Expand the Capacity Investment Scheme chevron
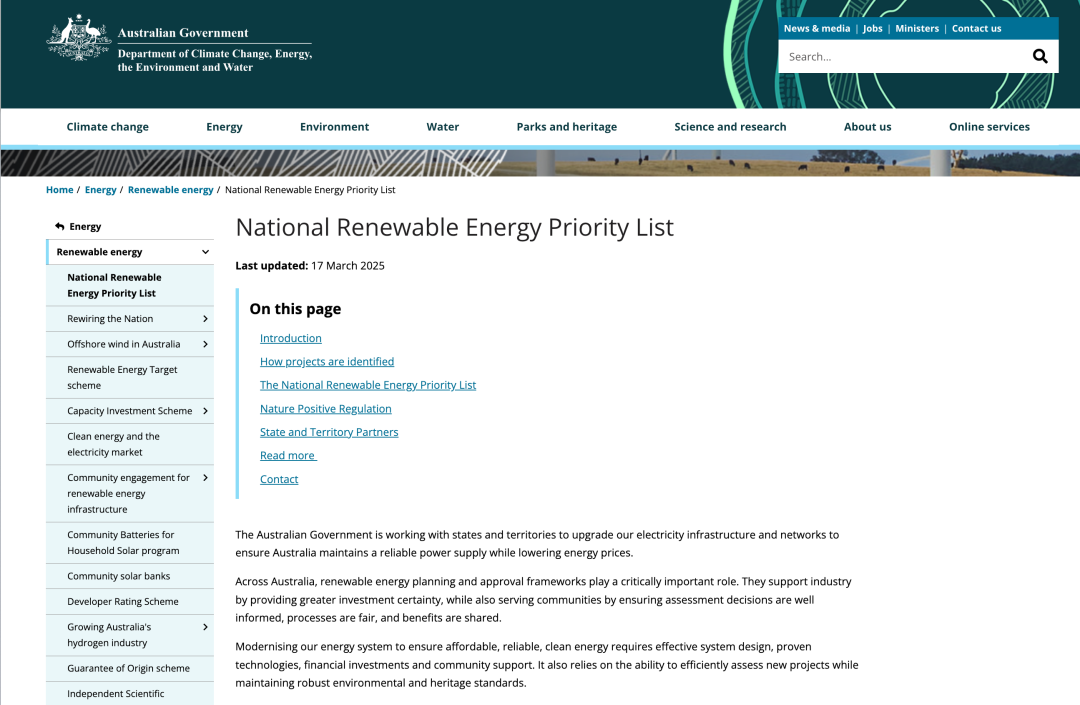The width and height of the screenshot is (1080, 705). [x=205, y=411]
